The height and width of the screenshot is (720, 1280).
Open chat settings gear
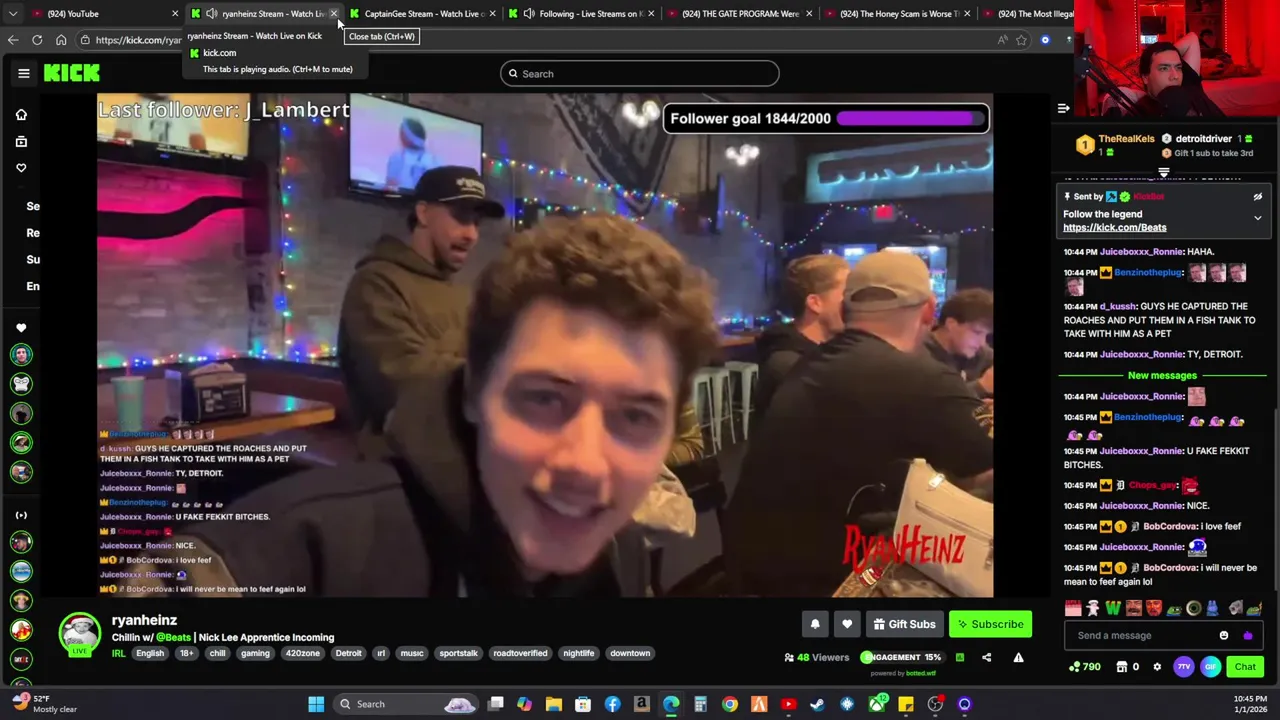1157,667
